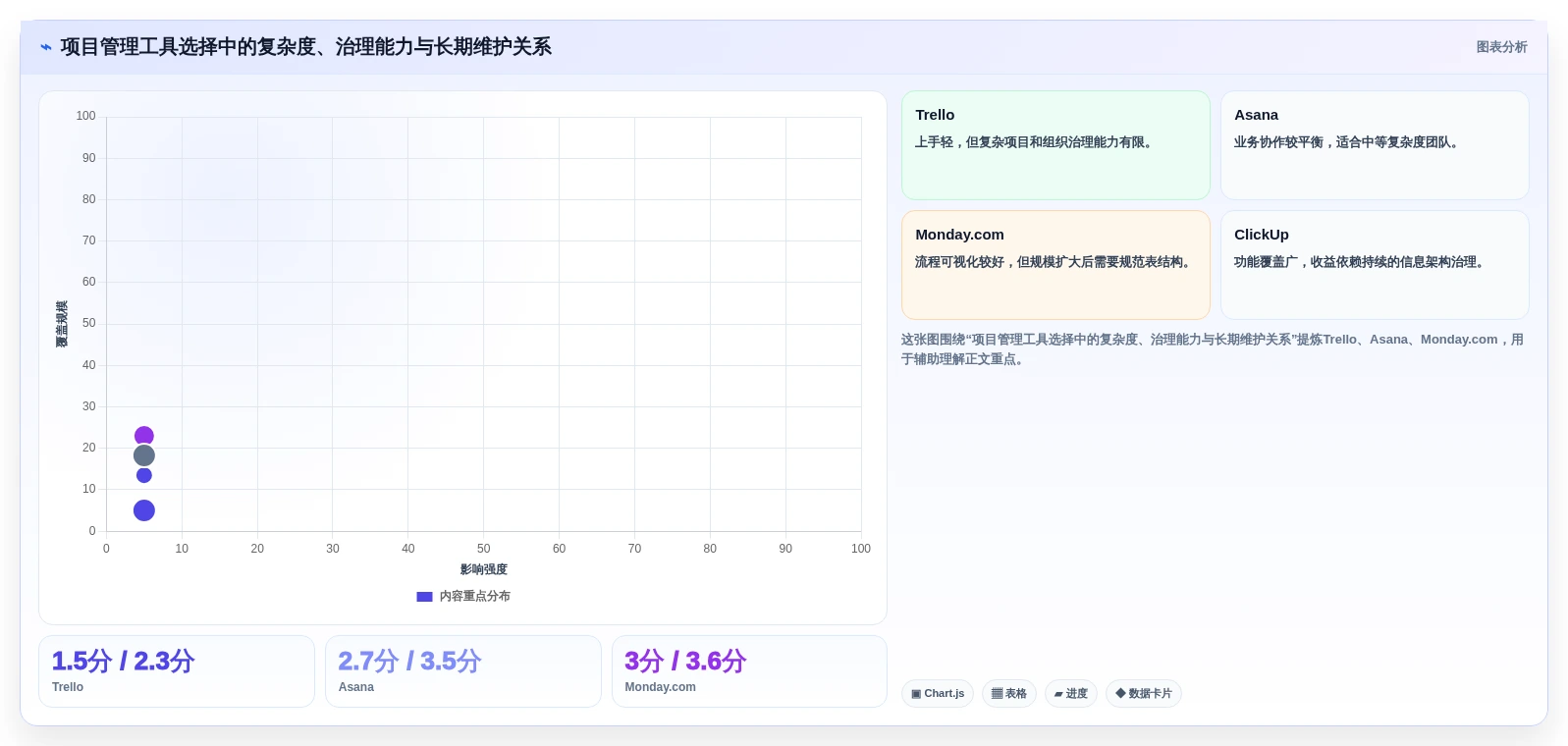The width and height of the screenshot is (1568, 746).
Task: Open the ClickUp description card
Action: (1375, 265)
